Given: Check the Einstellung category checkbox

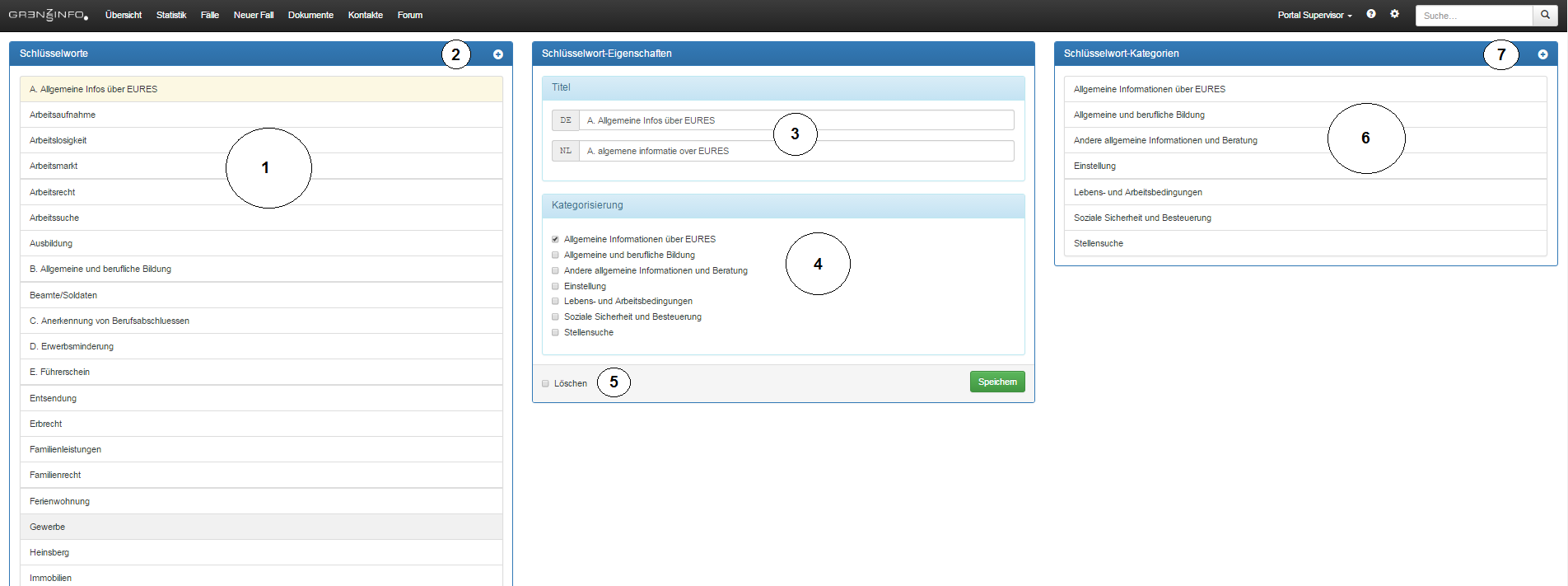Looking at the screenshot, I should [x=555, y=287].
